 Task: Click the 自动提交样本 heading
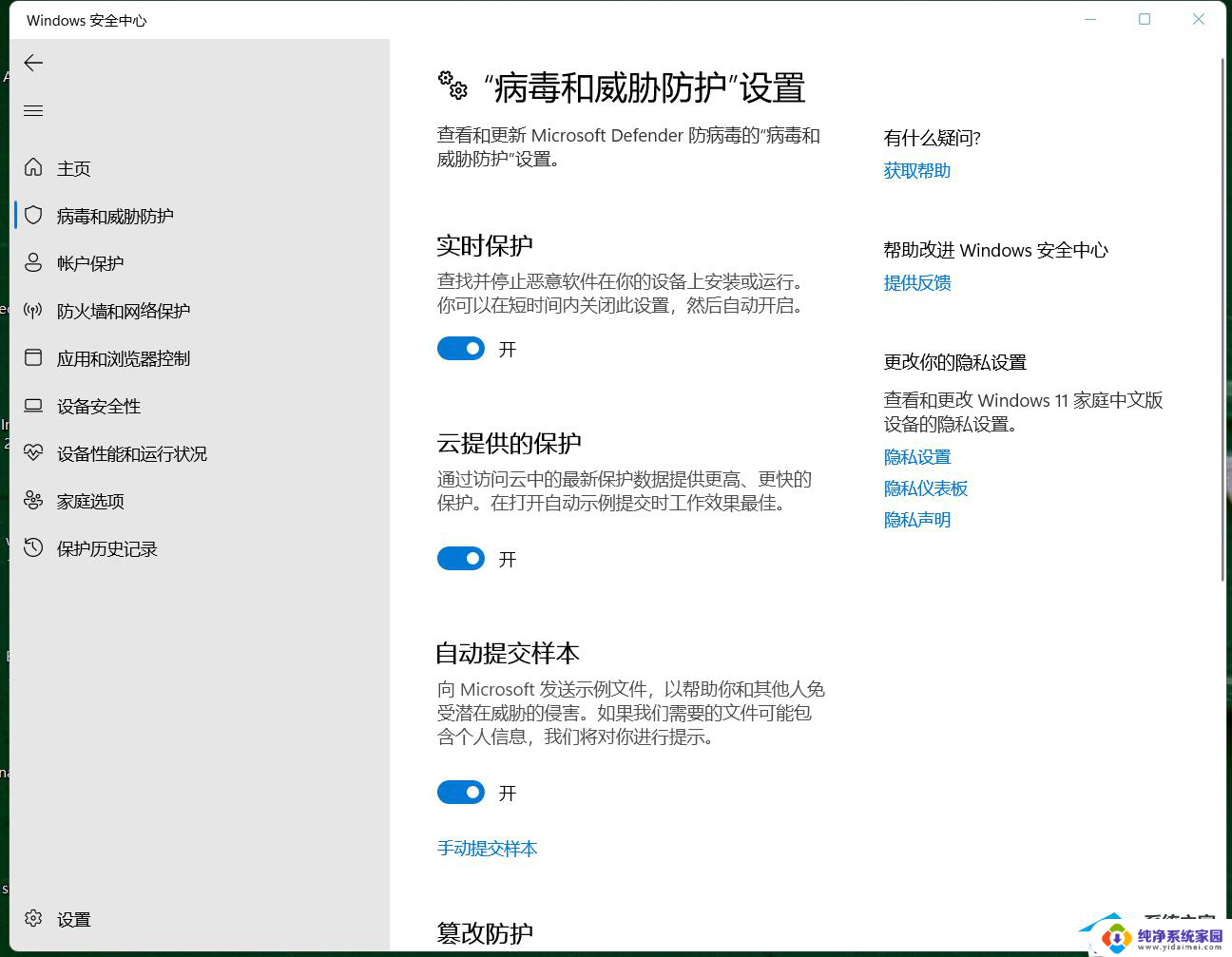[x=508, y=654]
